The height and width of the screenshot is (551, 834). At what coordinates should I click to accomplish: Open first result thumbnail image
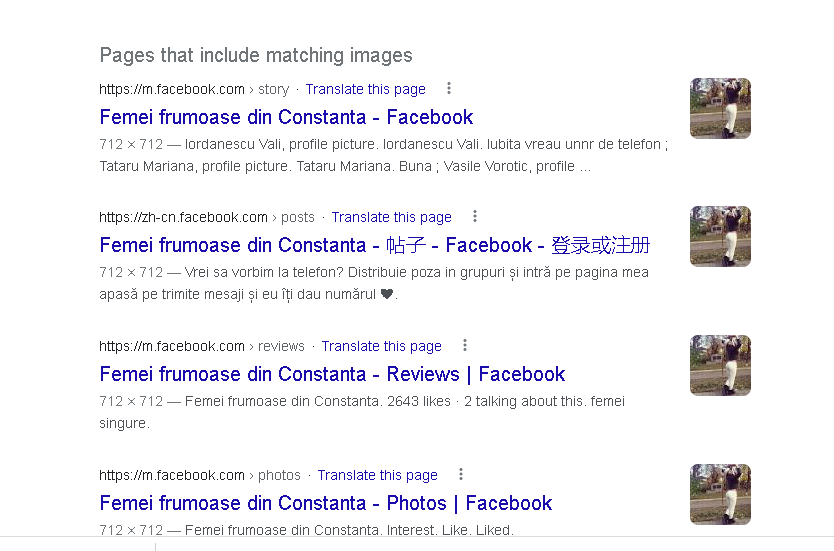(720, 108)
